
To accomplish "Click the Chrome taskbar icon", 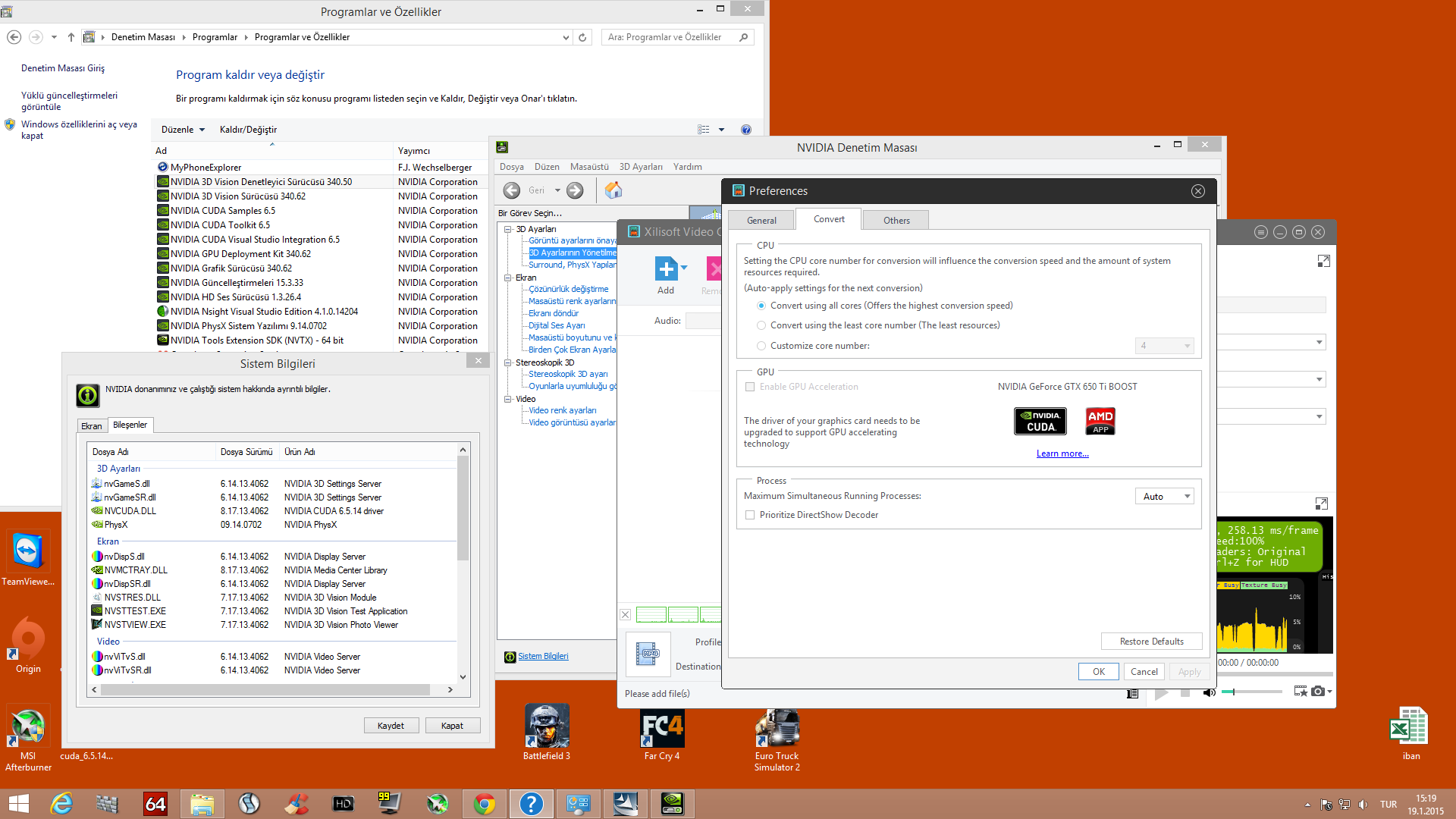I will 484,804.
